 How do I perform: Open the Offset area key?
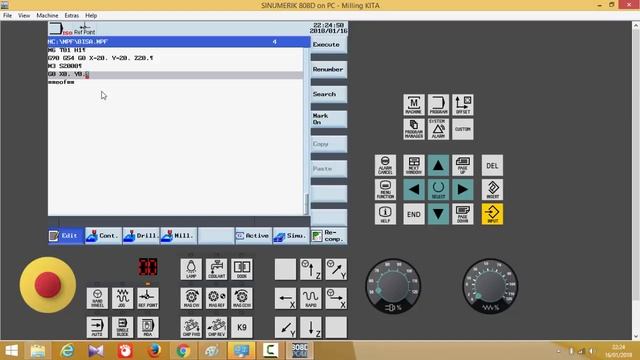pos(462,105)
